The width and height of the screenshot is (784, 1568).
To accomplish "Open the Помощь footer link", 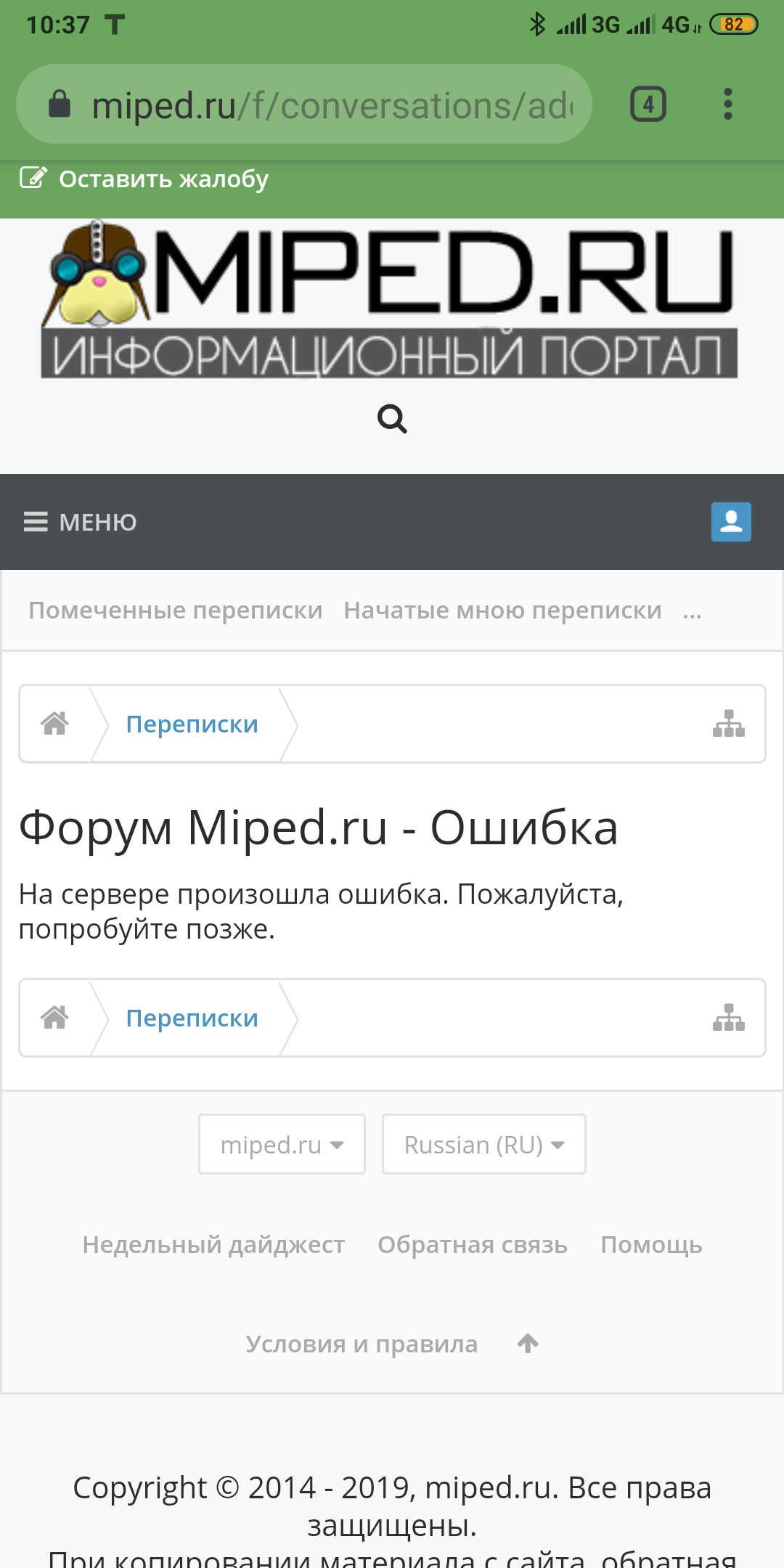I will click(x=651, y=1246).
